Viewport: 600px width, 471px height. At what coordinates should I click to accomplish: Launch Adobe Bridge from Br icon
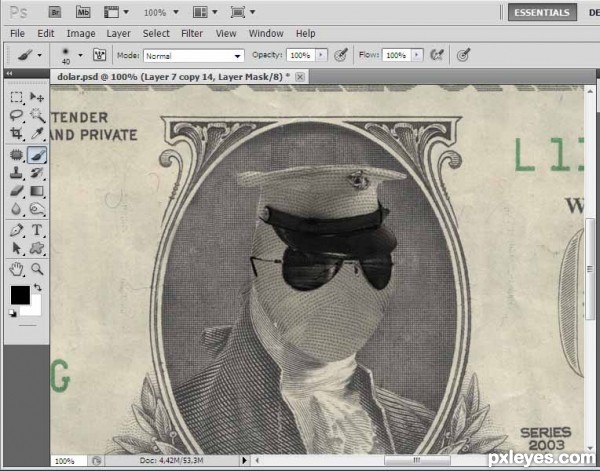coord(55,12)
